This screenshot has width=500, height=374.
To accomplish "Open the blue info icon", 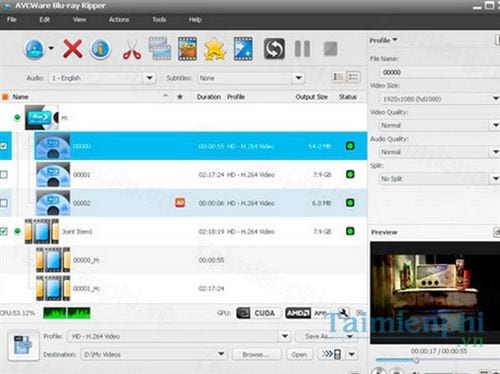I will [x=100, y=49].
